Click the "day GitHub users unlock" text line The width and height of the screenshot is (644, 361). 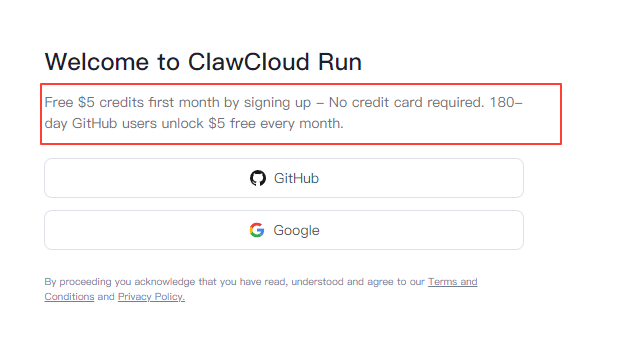(x=124, y=123)
